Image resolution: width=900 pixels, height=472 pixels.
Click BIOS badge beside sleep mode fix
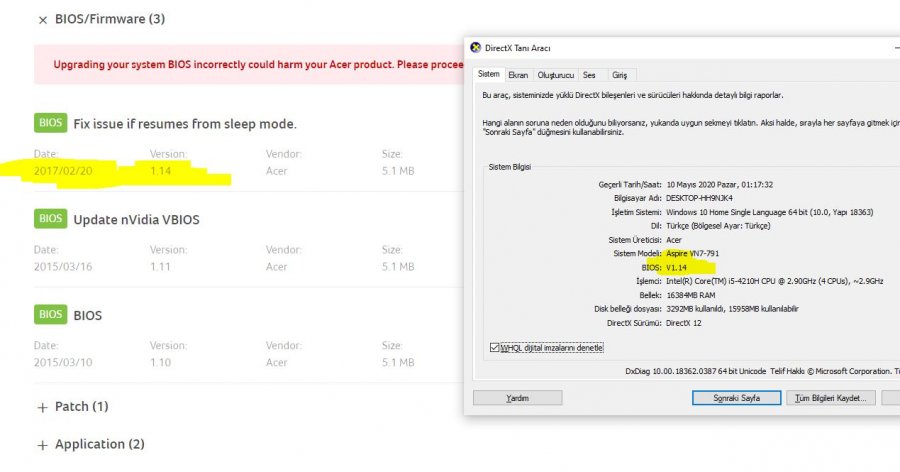[x=51, y=123]
